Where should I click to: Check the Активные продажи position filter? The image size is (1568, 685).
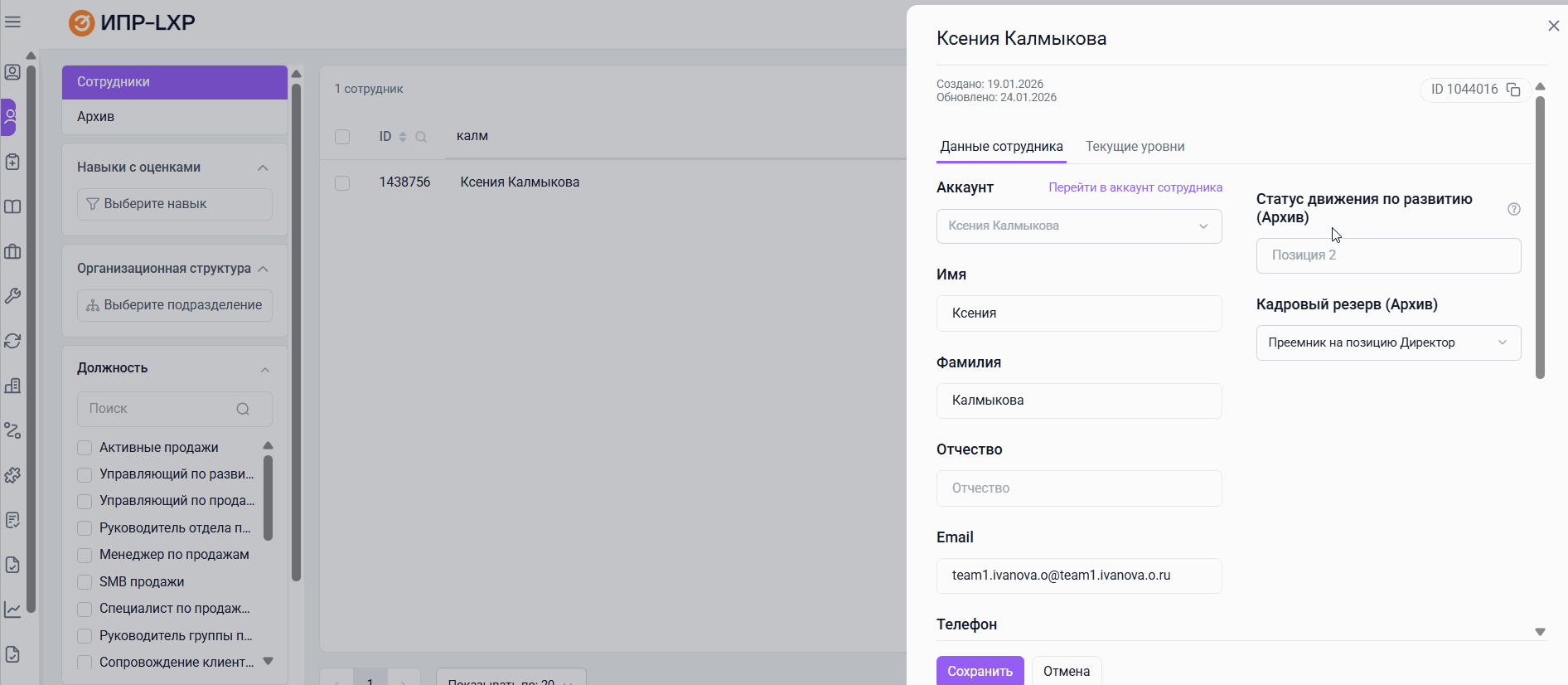click(85, 448)
